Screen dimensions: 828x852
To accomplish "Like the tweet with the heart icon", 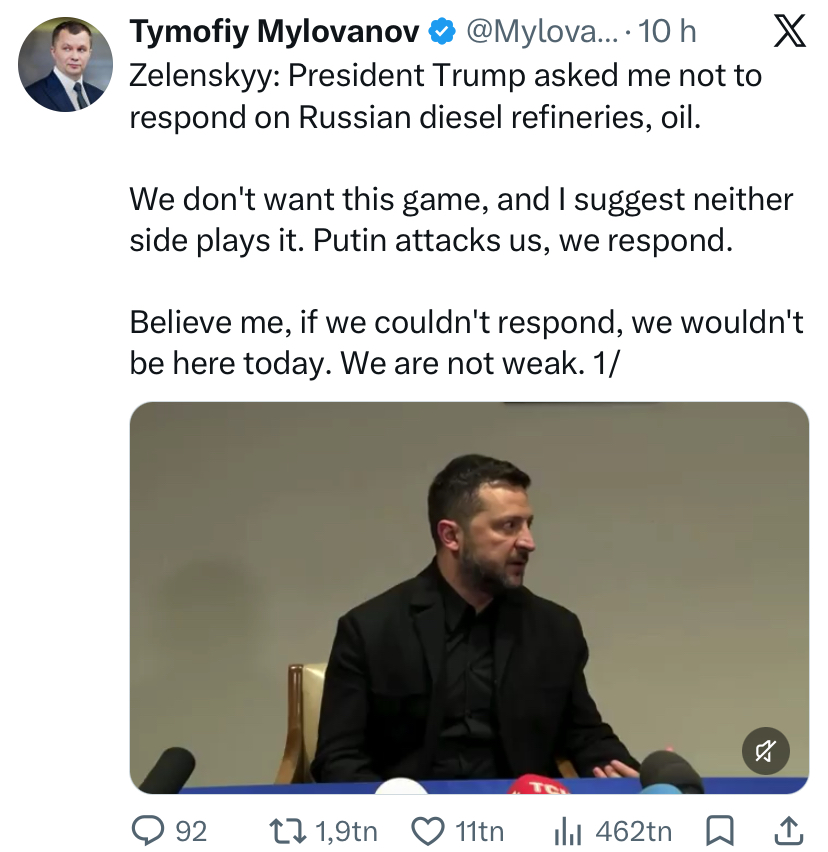I will pos(428,831).
